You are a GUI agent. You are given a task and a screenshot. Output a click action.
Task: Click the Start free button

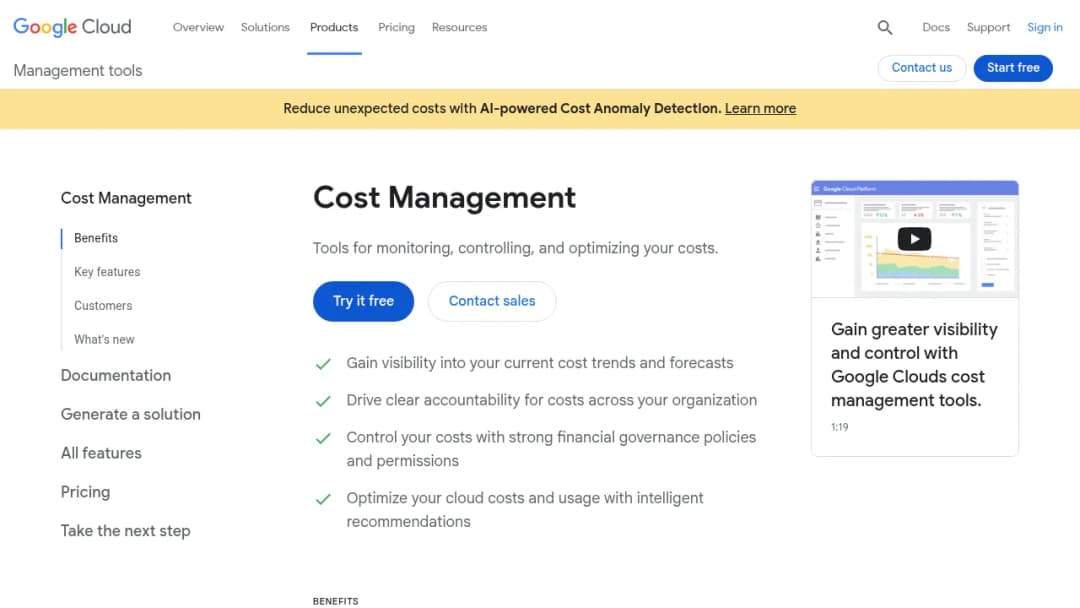coord(1013,67)
